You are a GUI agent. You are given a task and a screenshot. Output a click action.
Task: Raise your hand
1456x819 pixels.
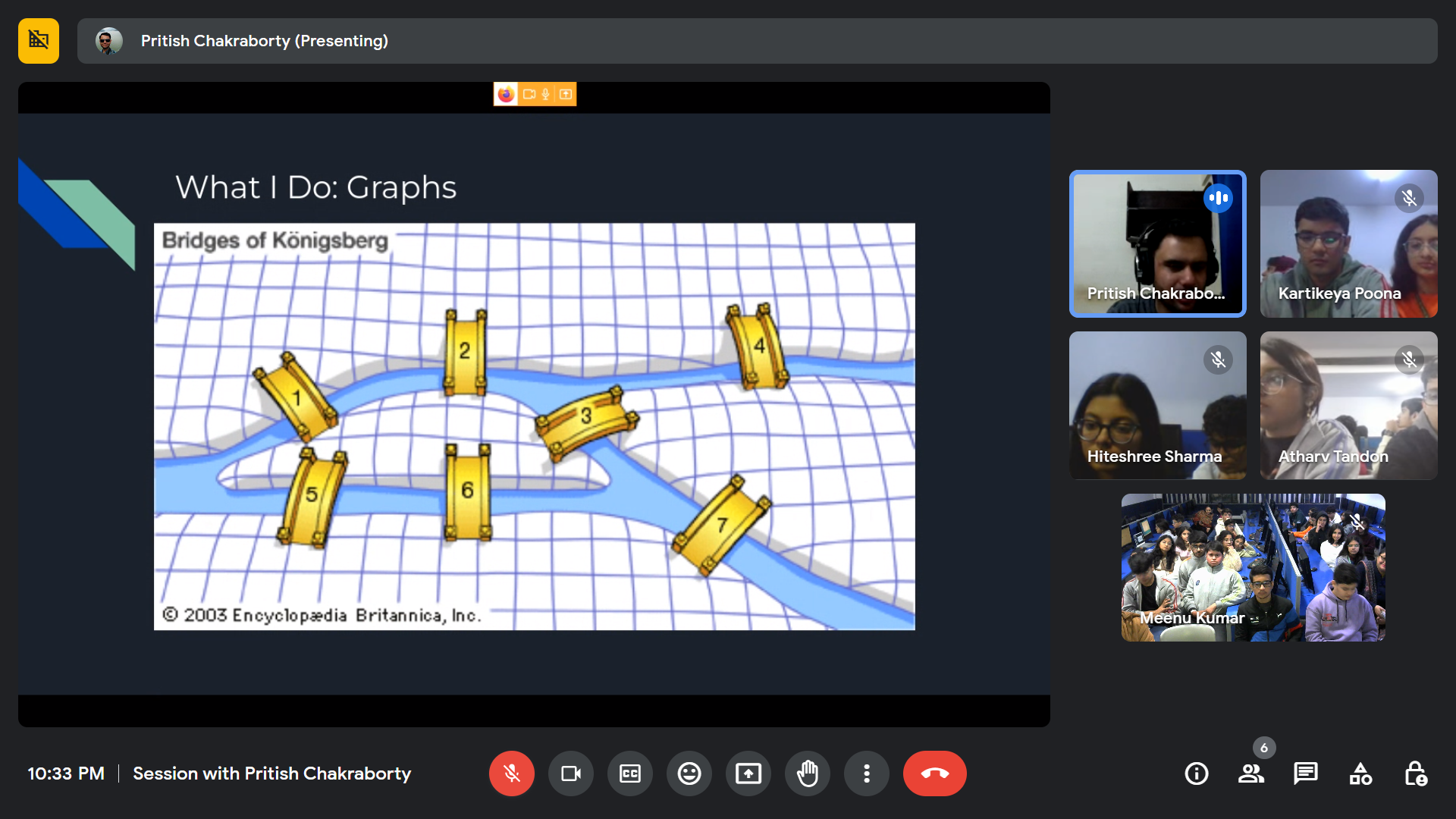pos(808,773)
